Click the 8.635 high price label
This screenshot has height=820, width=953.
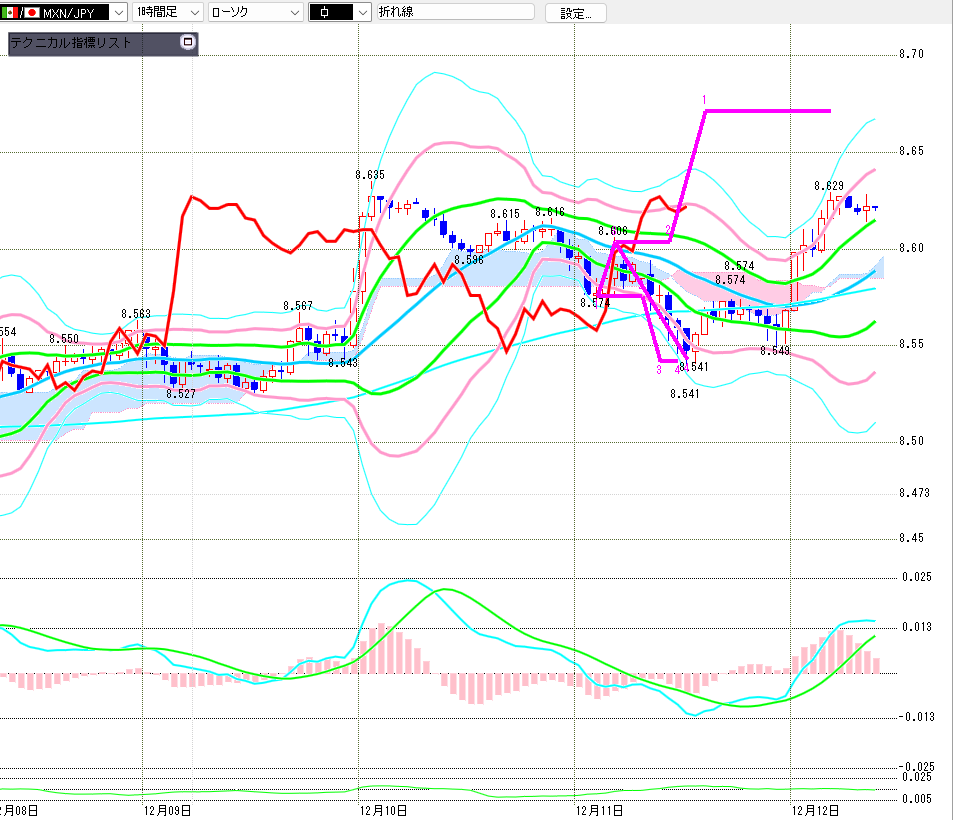click(x=370, y=175)
